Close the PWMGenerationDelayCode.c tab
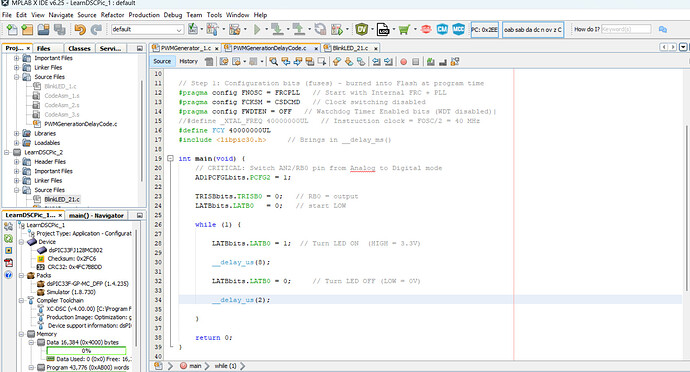The width and height of the screenshot is (690, 372). [316, 48]
